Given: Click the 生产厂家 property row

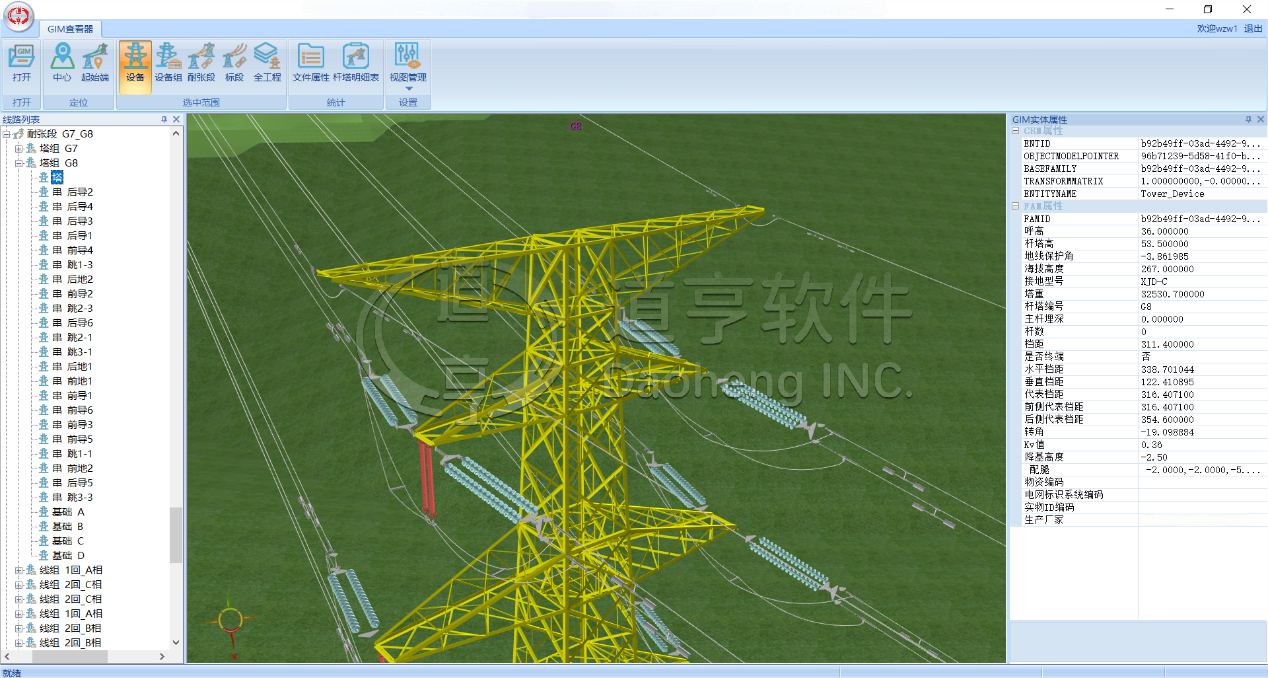Looking at the screenshot, I should [x=1138, y=520].
